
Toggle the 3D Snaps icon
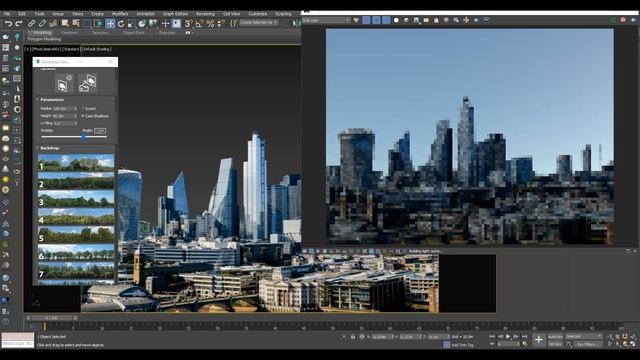click(188, 24)
